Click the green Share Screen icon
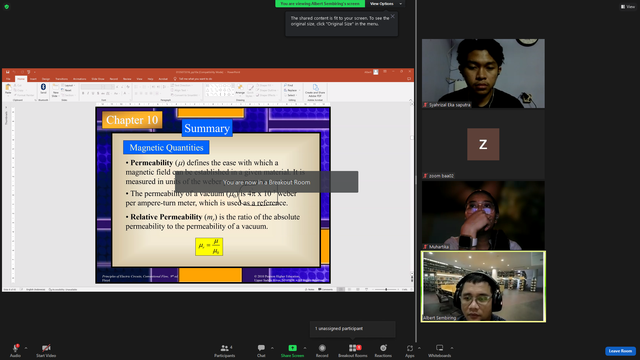 click(x=293, y=348)
